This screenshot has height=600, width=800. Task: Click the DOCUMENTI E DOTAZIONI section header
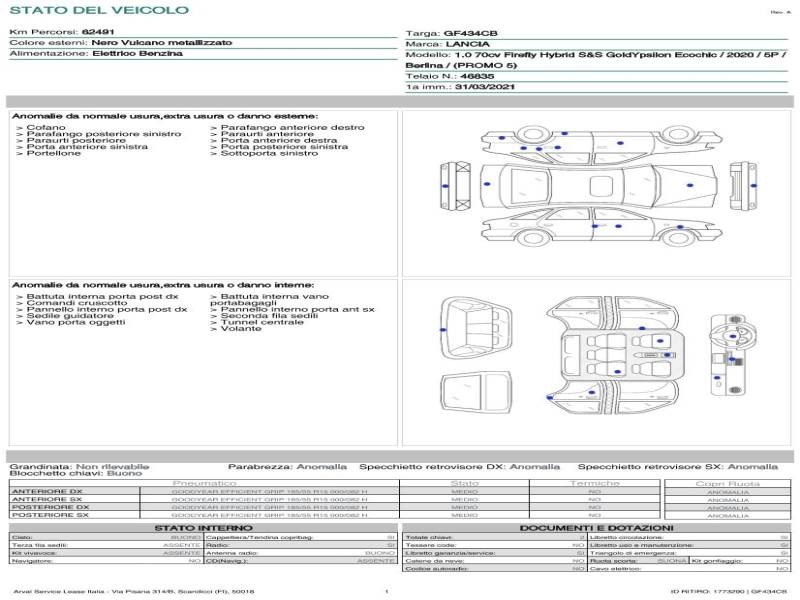point(596,528)
